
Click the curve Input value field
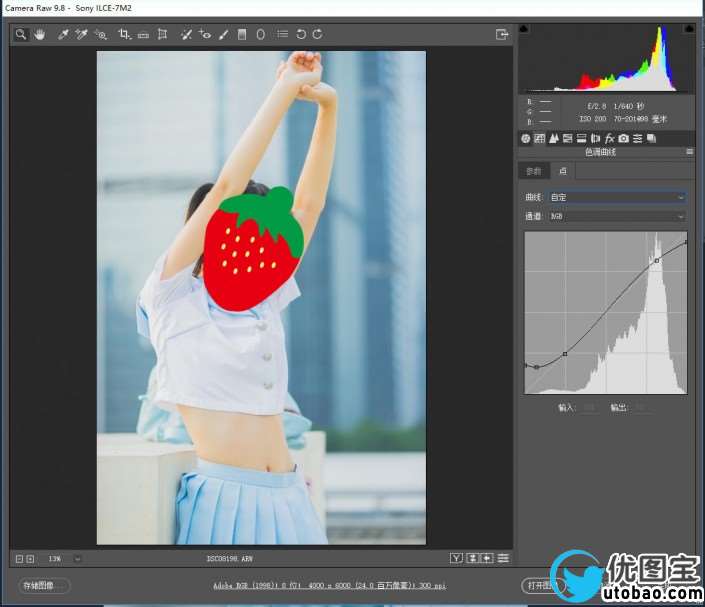(589, 408)
